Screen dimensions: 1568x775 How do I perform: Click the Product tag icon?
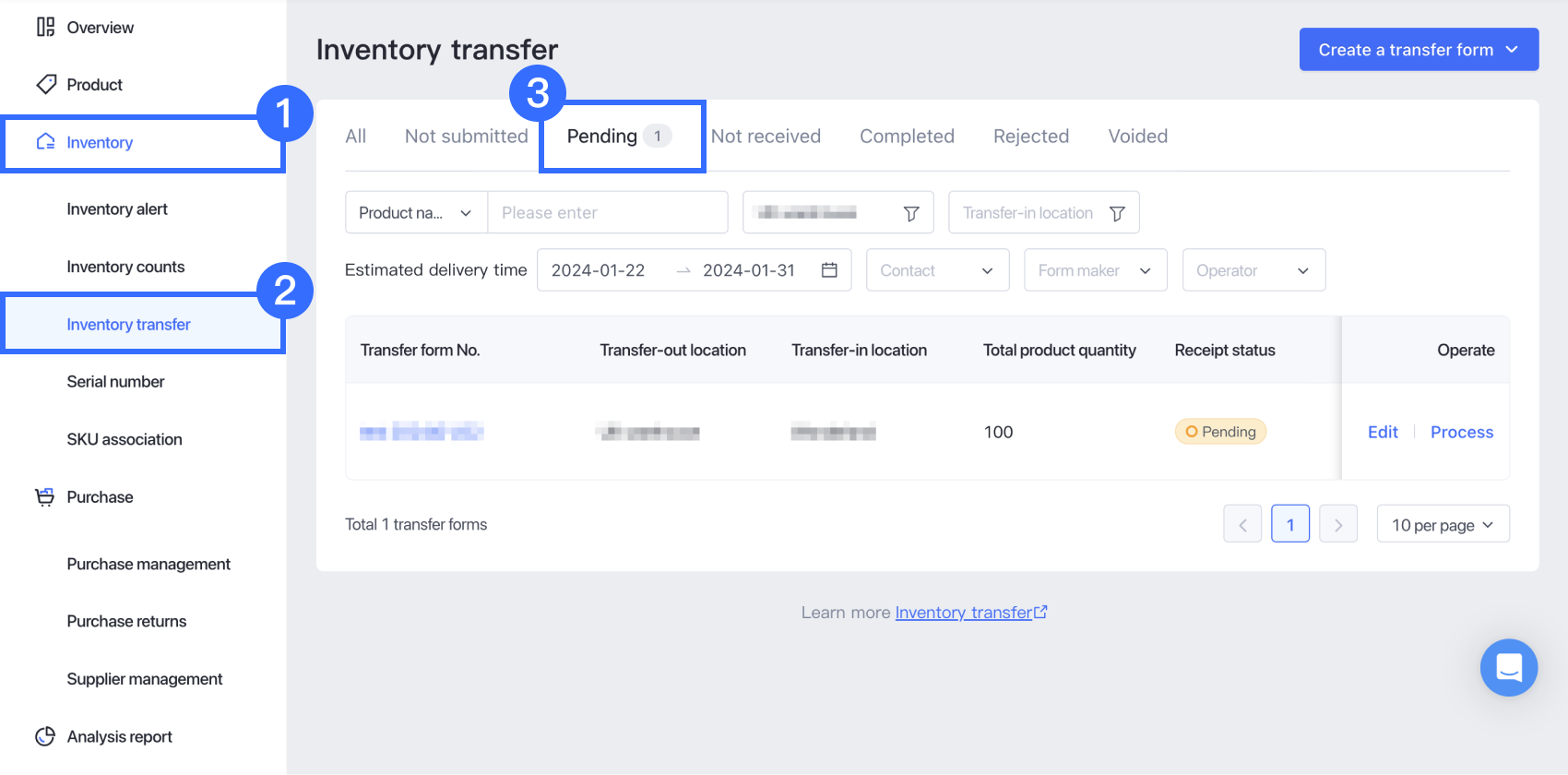point(45,85)
